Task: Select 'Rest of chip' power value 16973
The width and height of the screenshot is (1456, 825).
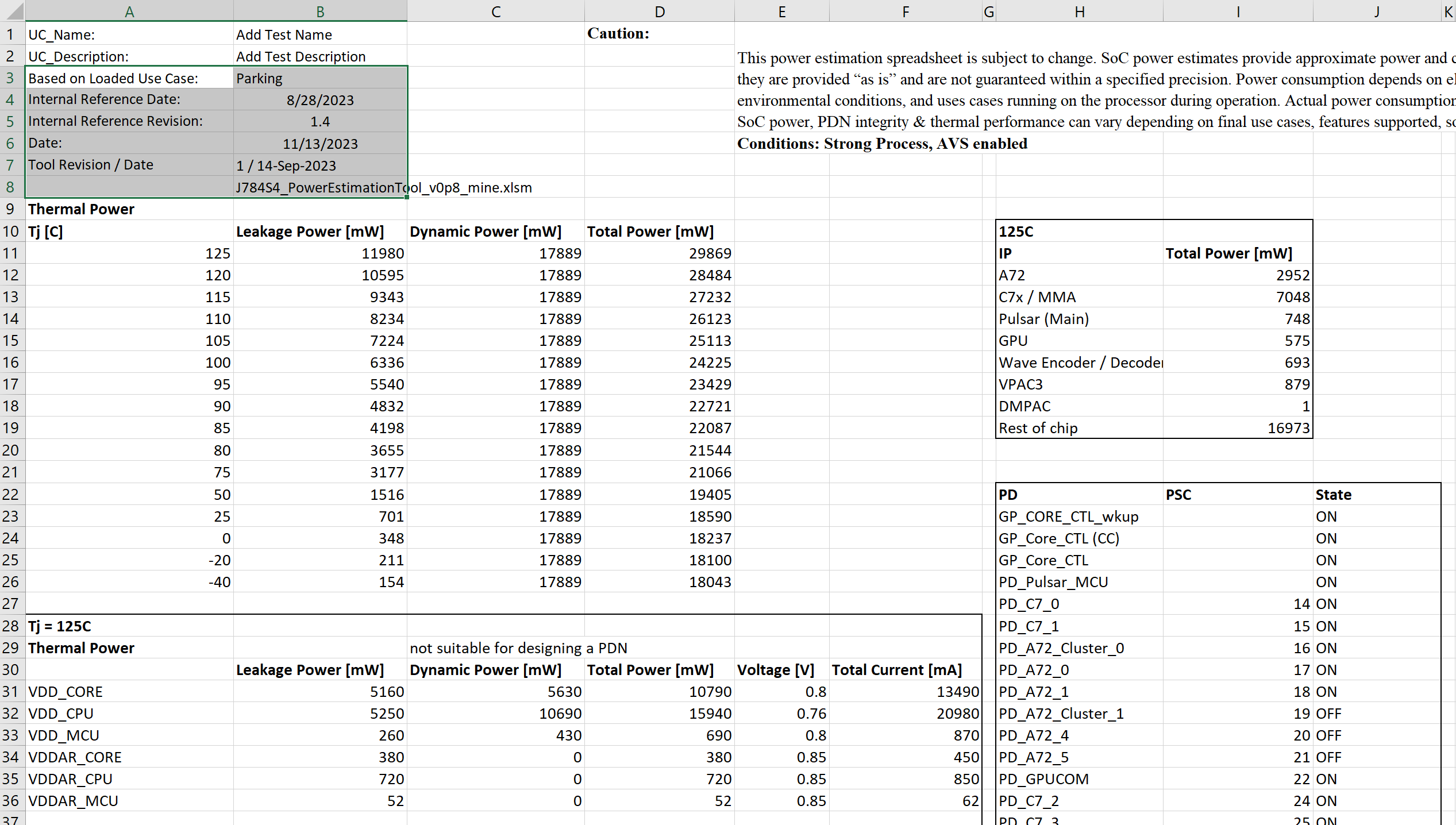Action: click(1238, 428)
